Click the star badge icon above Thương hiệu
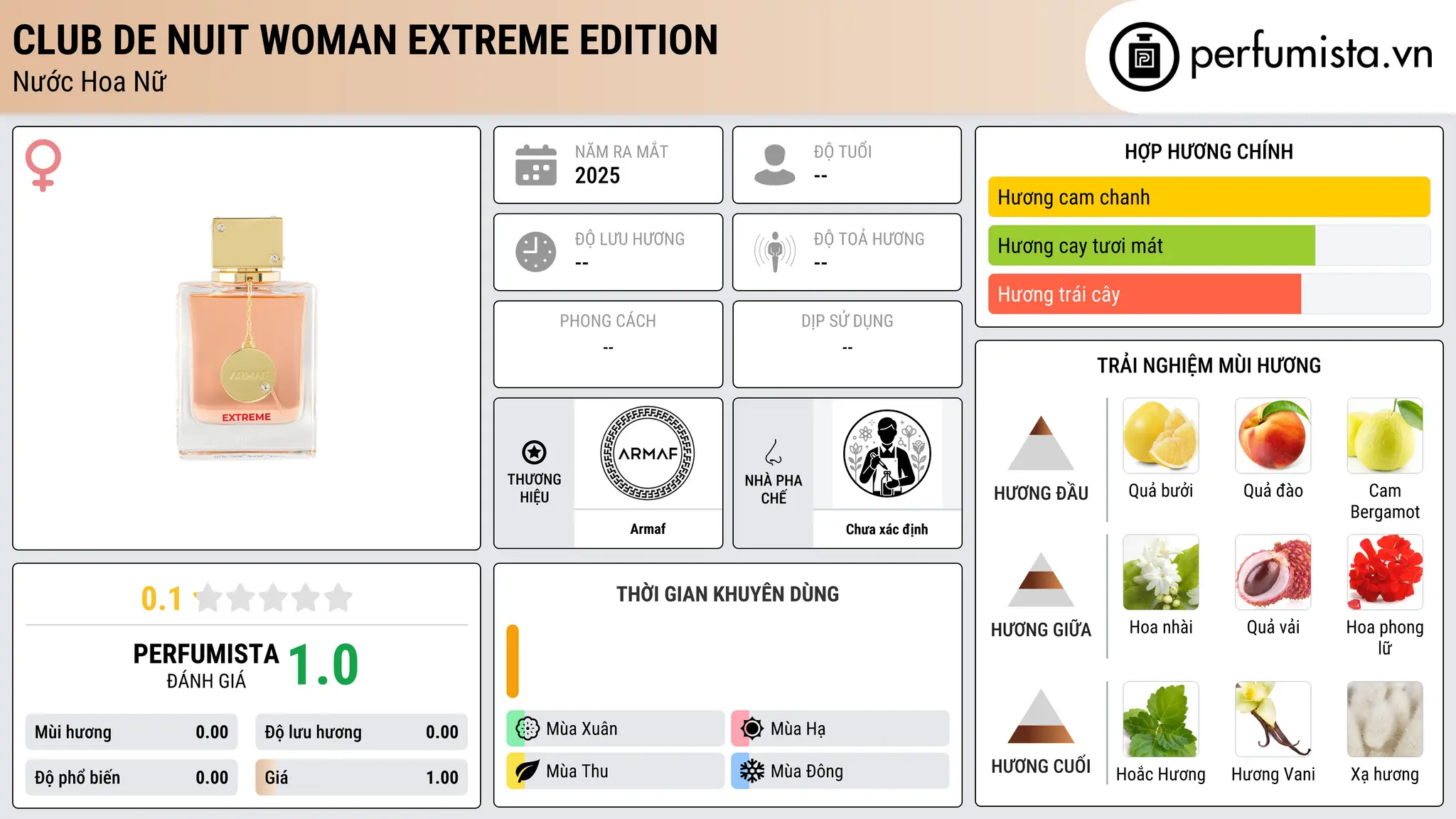 [x=534, y=452]
